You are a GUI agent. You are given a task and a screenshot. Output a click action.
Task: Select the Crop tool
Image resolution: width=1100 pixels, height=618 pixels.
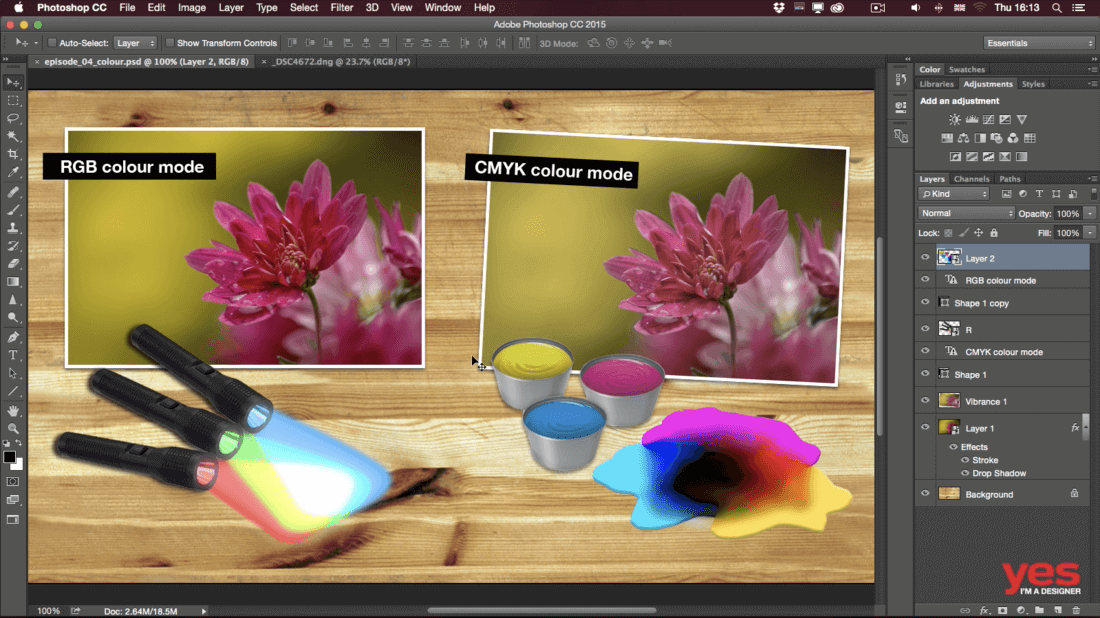[x=13, y=154]
